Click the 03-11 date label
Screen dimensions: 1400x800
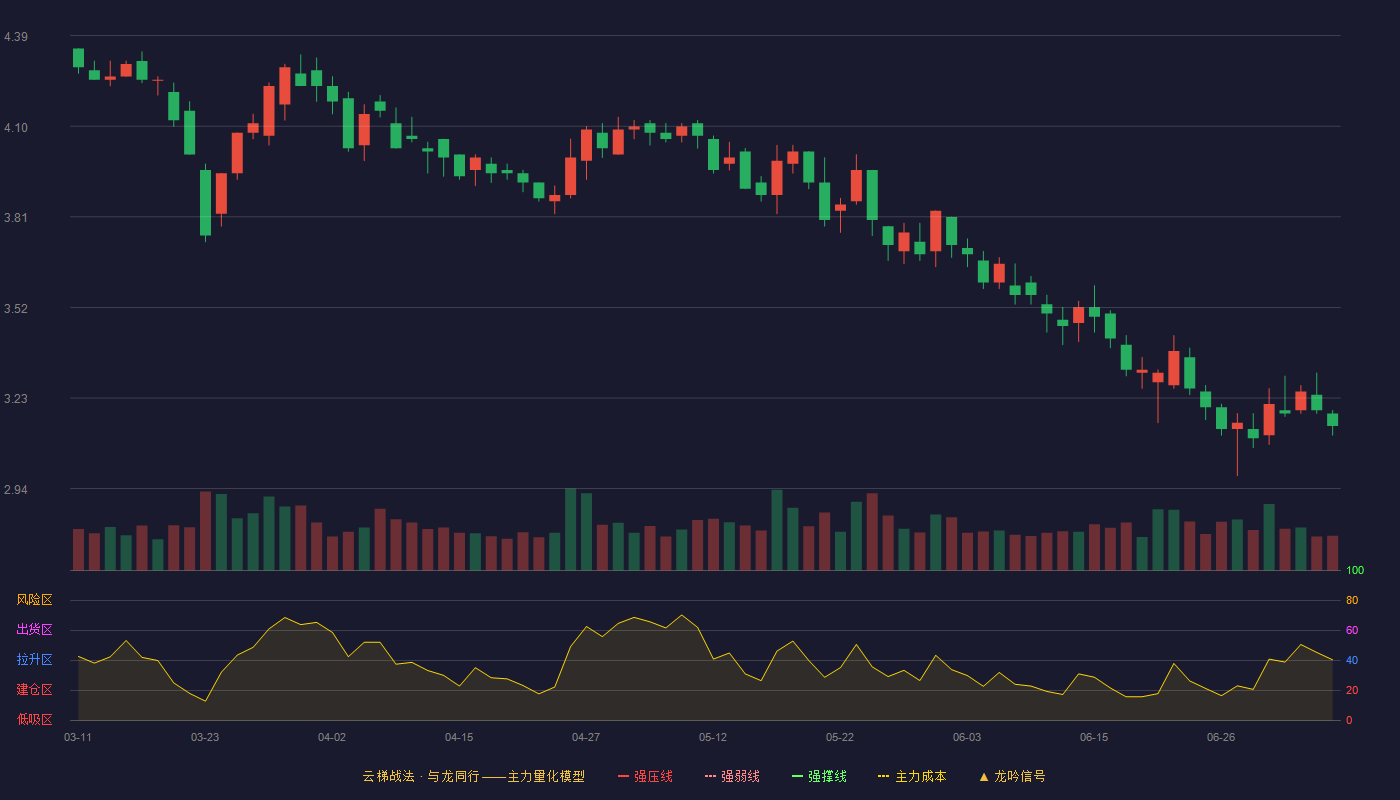pos(78,737)
